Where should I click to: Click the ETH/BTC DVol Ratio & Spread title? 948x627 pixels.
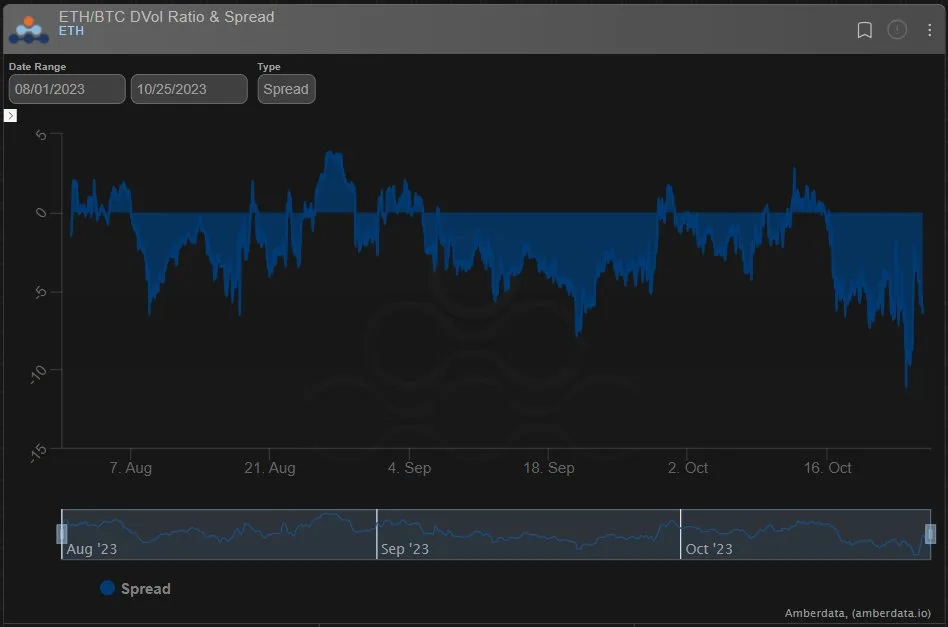pyautogui.click(x=166, y=16)
